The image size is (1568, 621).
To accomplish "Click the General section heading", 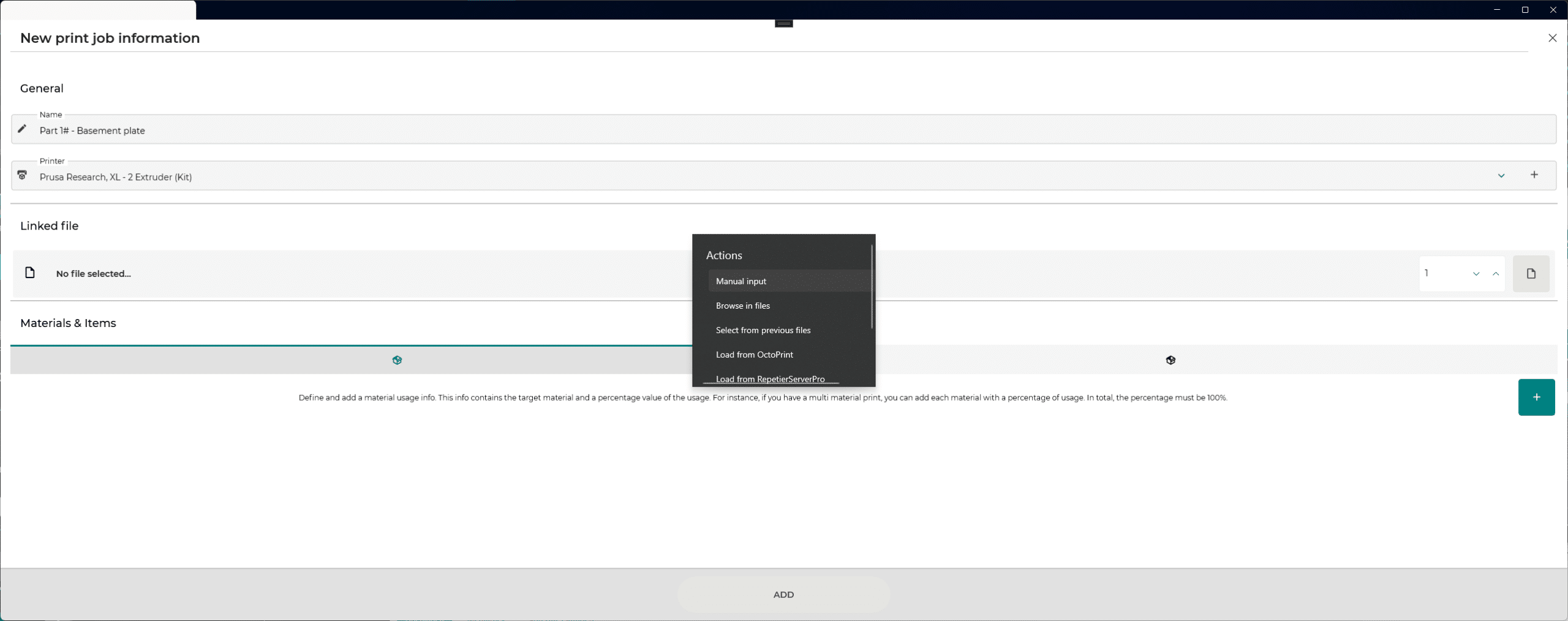I will 42,88.
